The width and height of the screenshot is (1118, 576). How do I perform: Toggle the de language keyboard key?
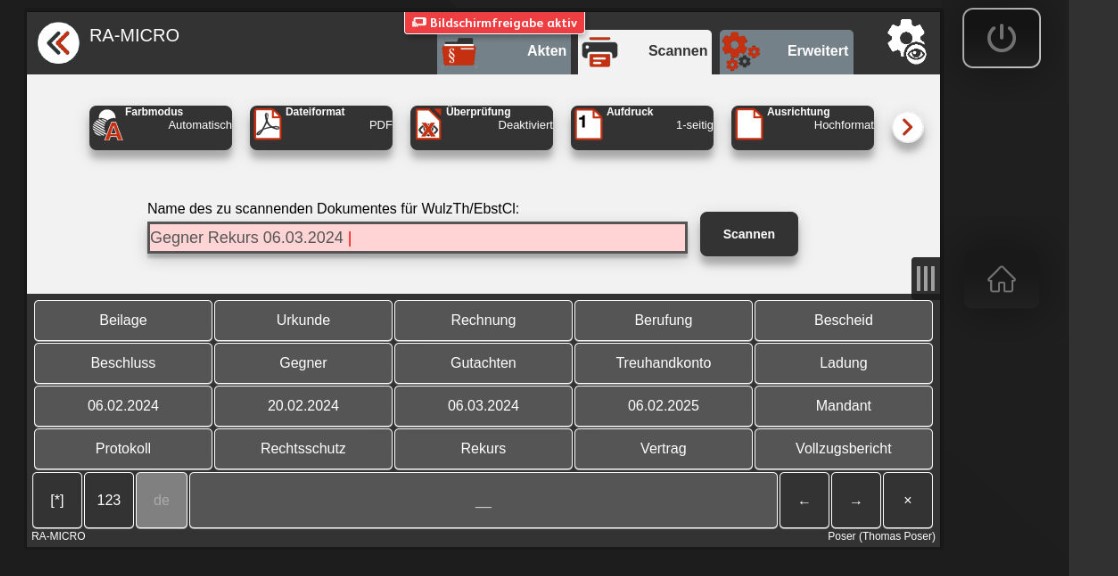click(x=162, y=500)
